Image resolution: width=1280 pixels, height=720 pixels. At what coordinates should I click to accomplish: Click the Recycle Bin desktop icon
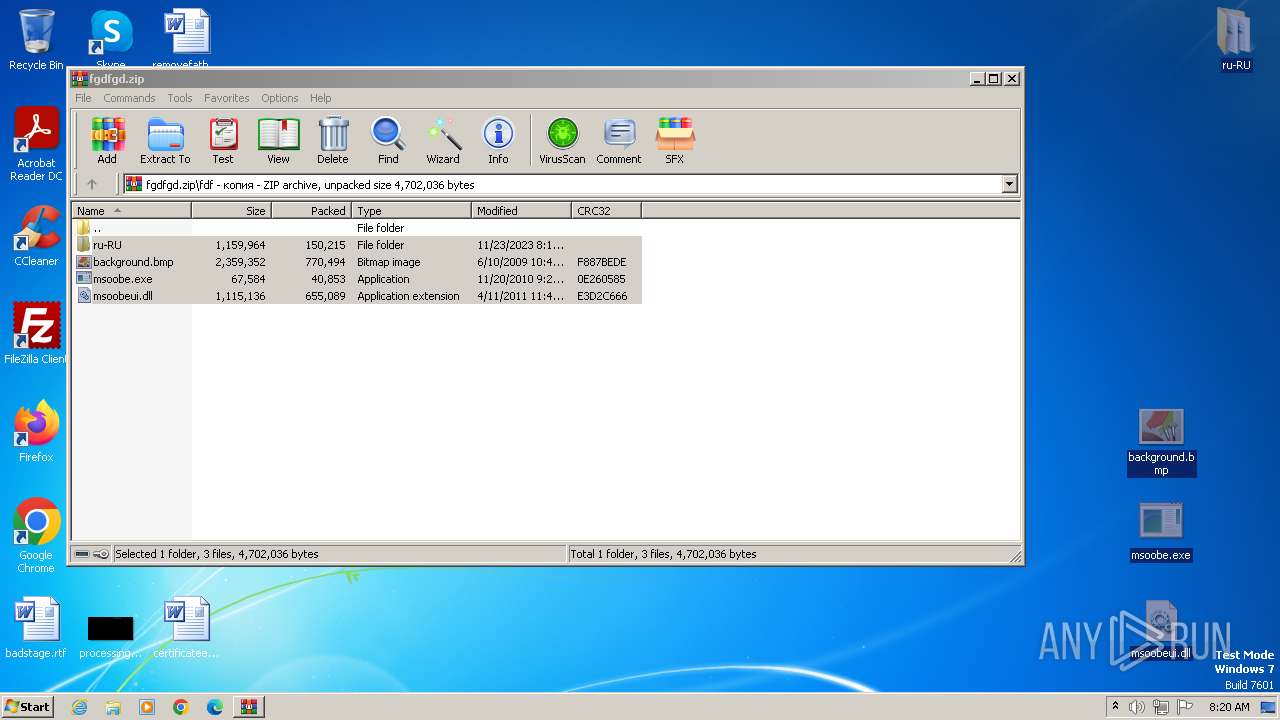click(x=36, y=40)
